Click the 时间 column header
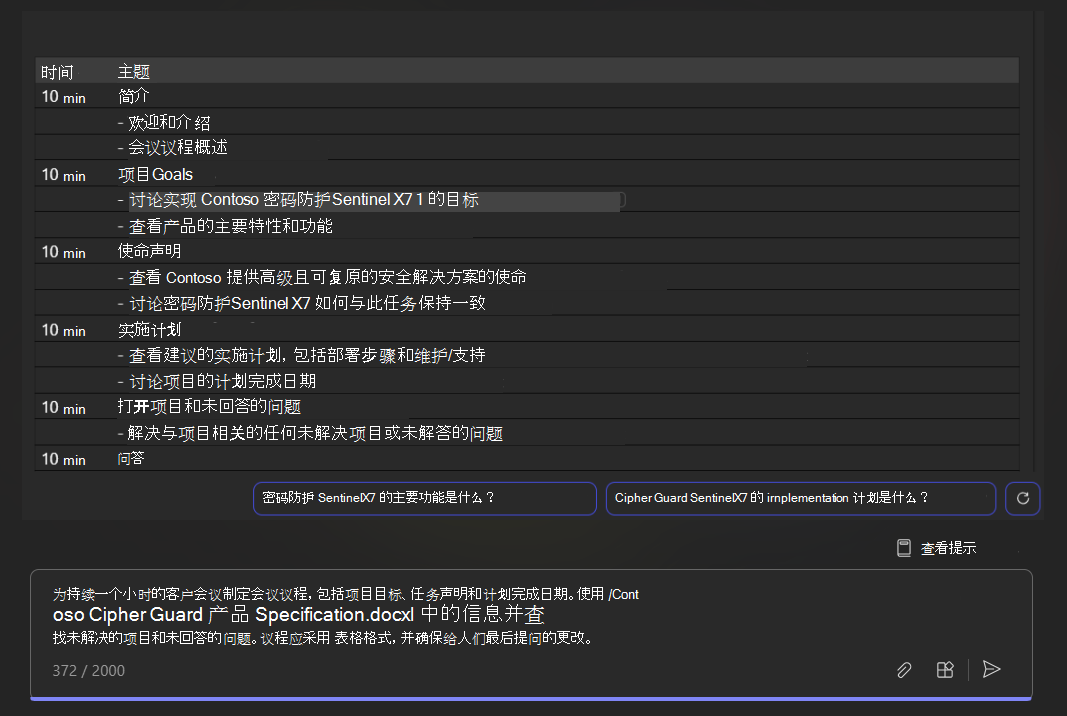 pos(57,71)
